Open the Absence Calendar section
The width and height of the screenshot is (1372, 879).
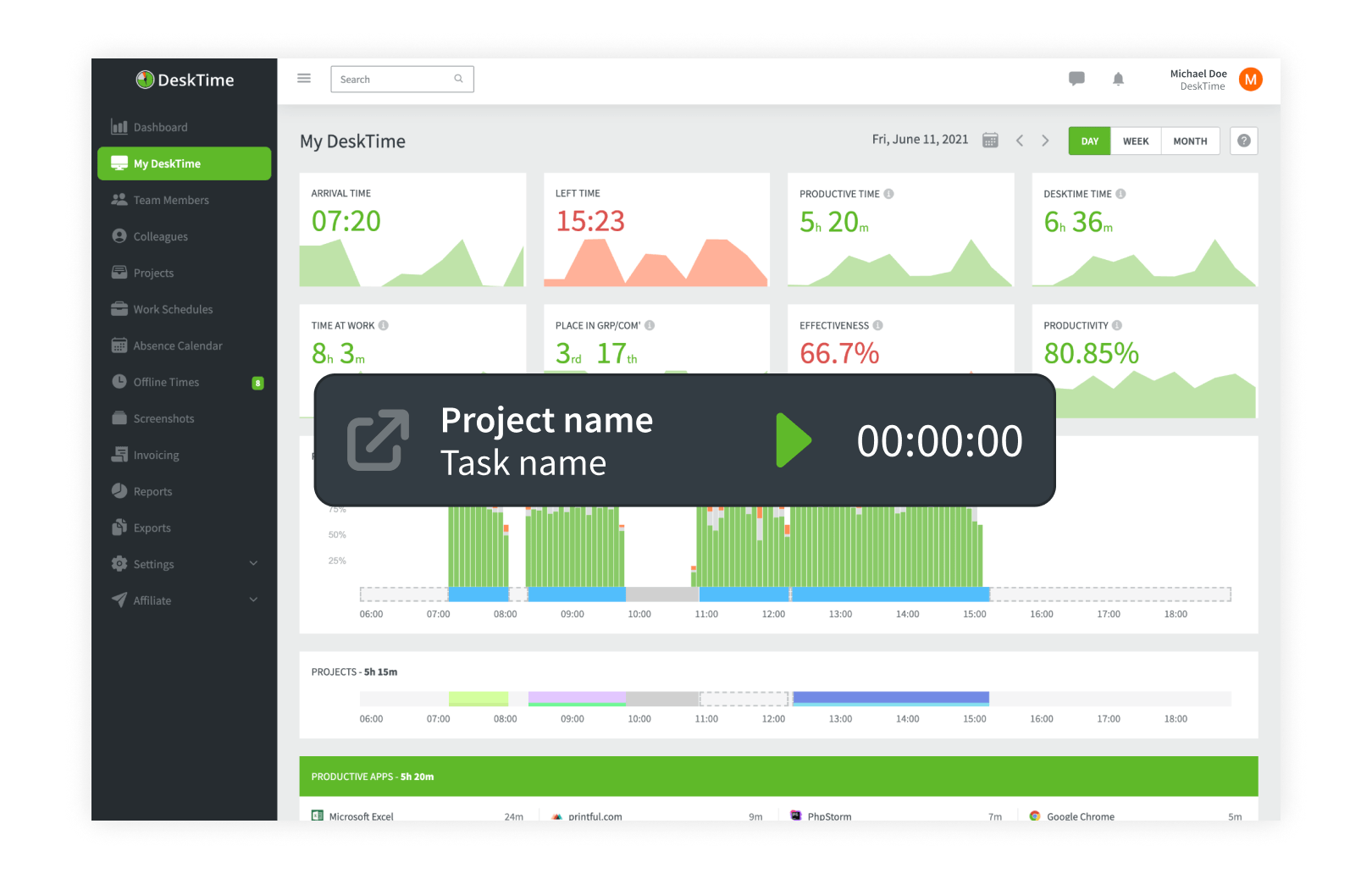pos(177,345)
